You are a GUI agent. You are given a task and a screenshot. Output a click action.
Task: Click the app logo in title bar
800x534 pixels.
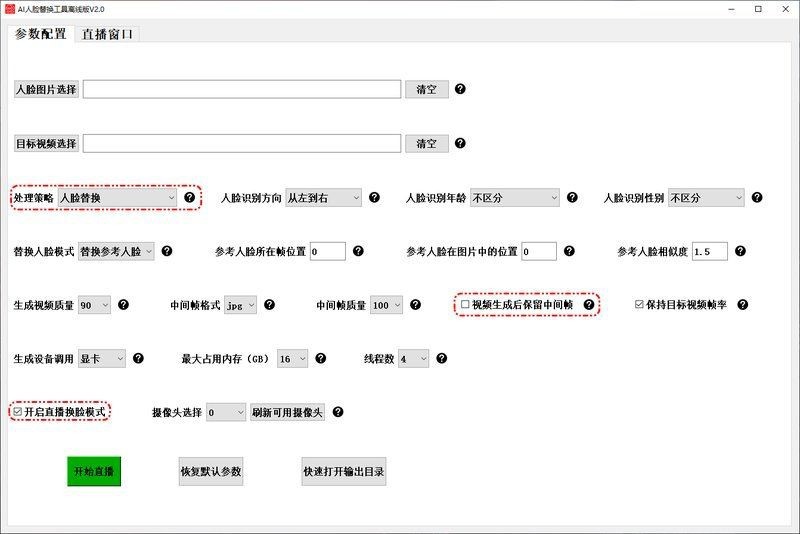click(10, 9)
